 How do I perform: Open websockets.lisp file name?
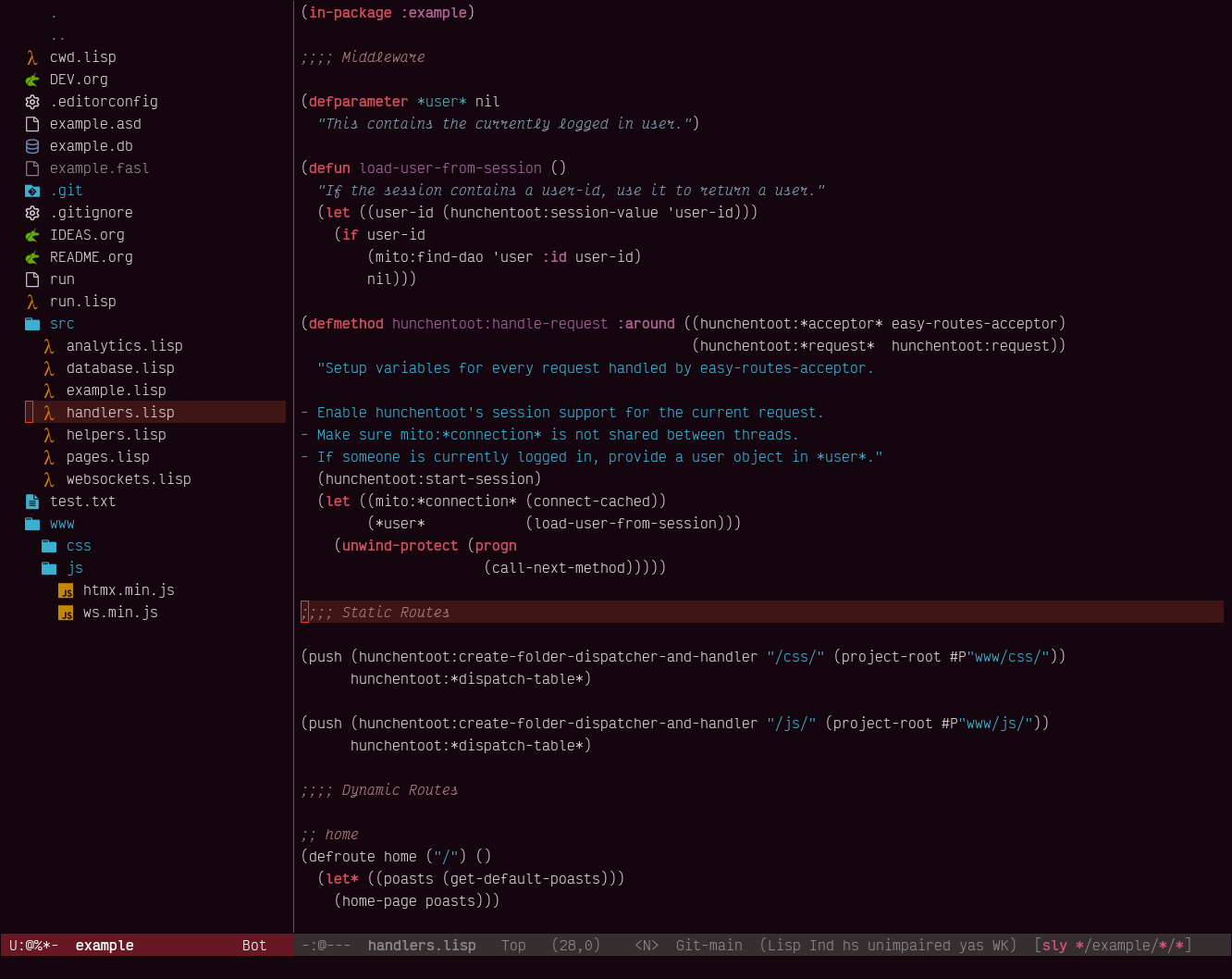click(129, 479)
